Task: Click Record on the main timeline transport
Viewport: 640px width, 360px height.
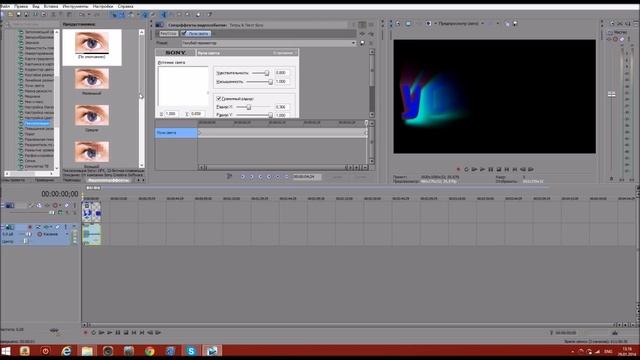Action: tap(86, 333)
